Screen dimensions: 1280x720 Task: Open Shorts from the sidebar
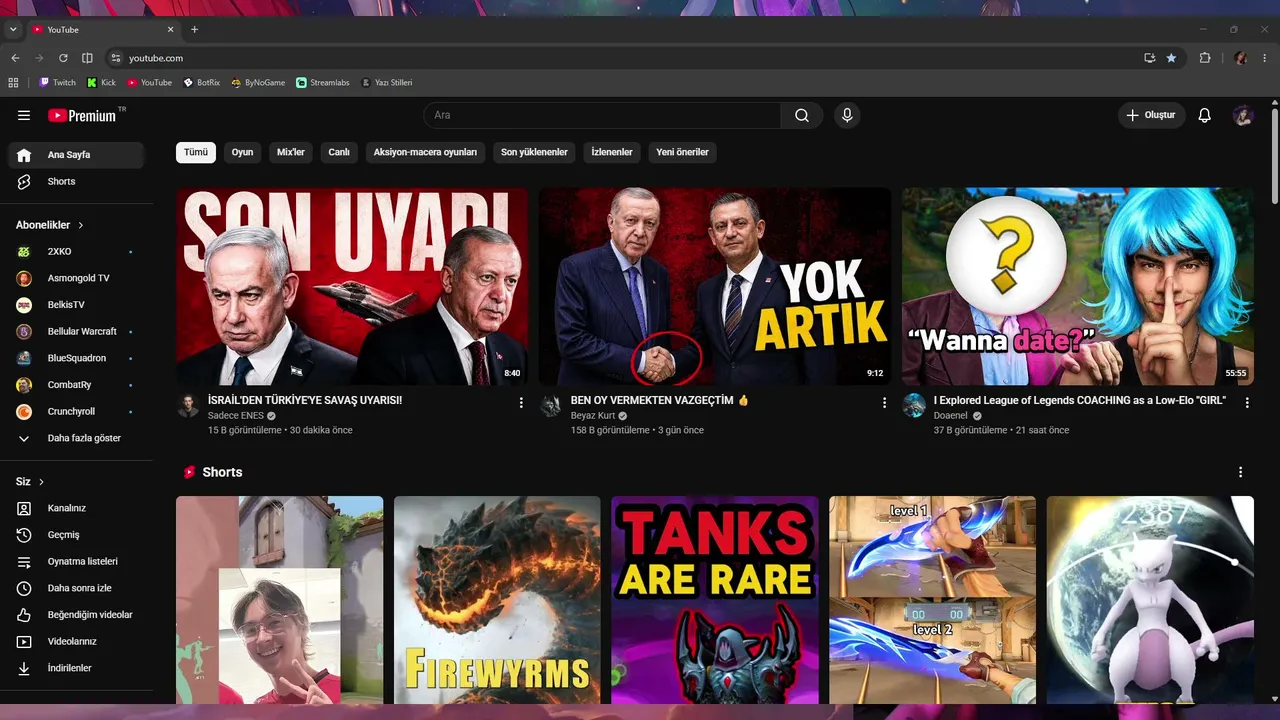coord(76,182)
